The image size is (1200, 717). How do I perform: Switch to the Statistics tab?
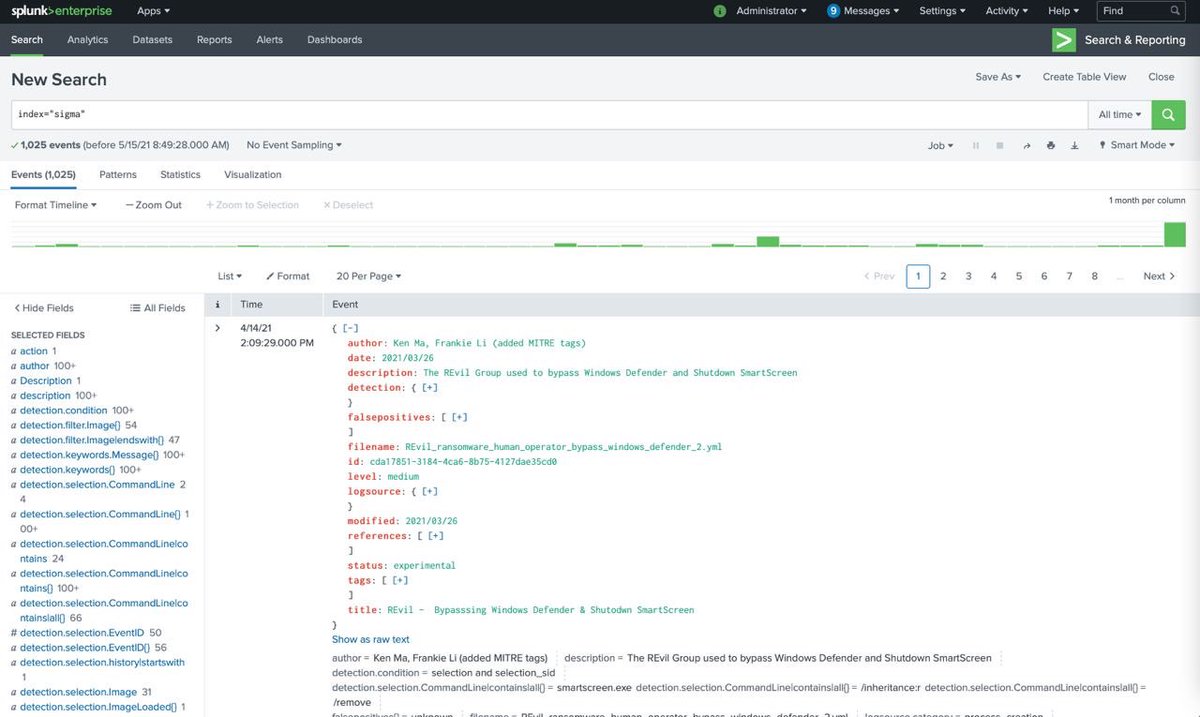pyautogui.click(x=180, y=173)
